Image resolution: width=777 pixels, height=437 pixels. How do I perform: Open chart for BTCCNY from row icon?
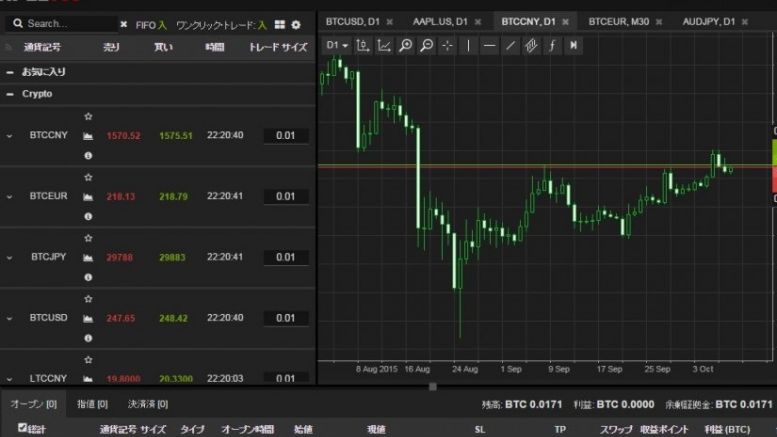point(88,136)
